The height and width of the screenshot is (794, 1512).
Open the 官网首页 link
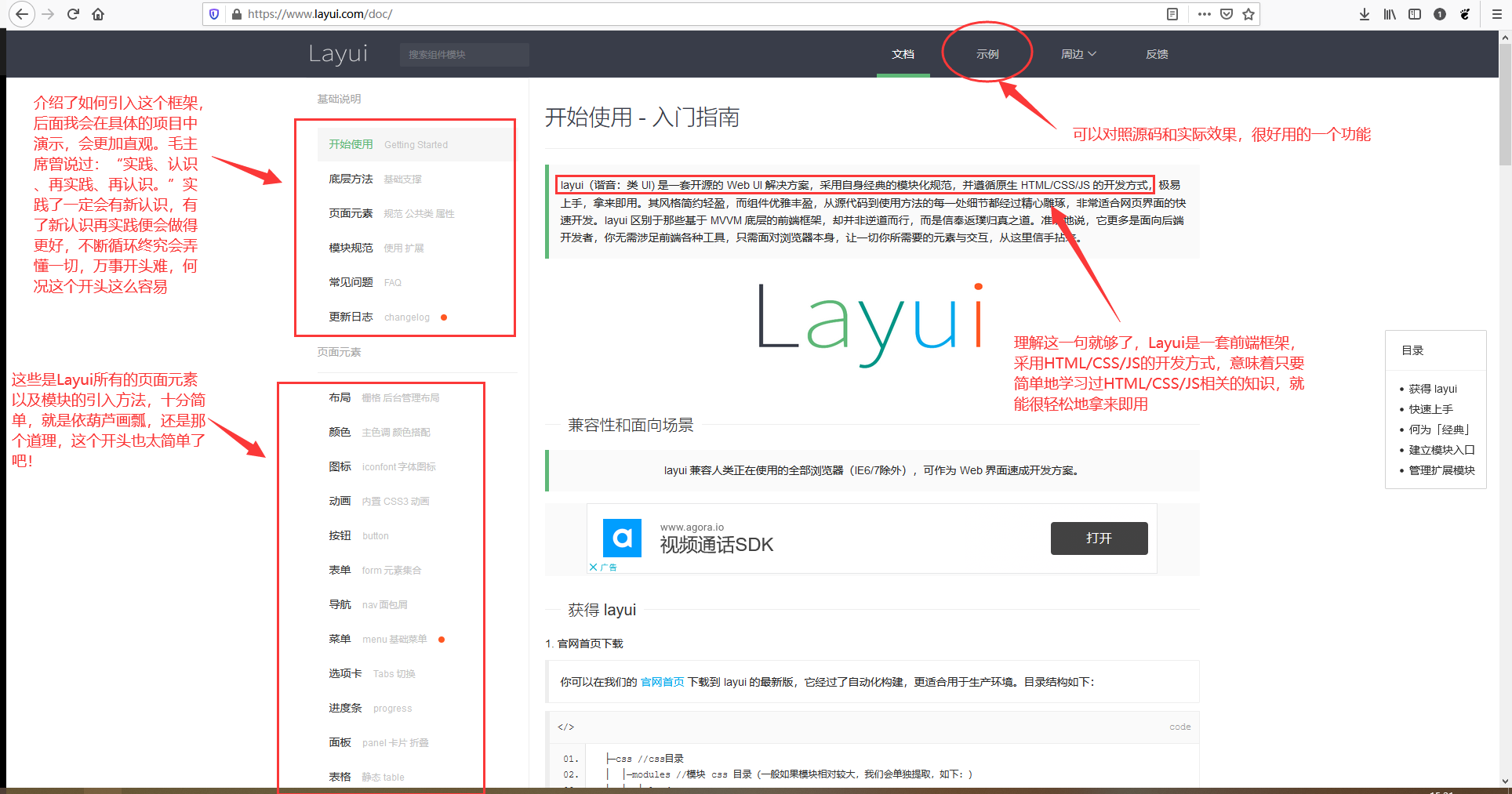[x=662, y=682]
